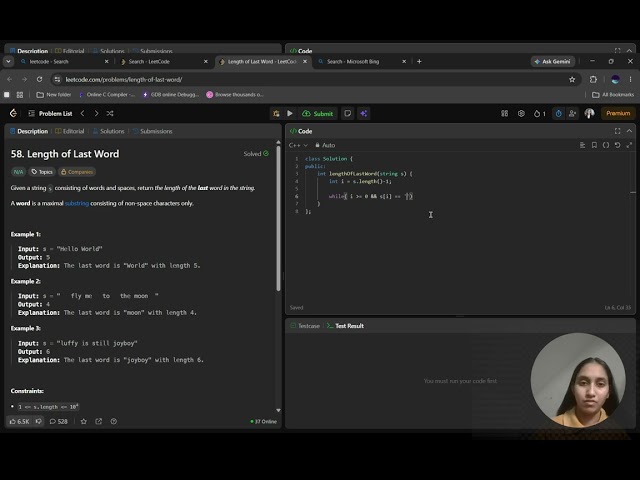Screen dimensions: 640x480
Task: Reload the page in the browser
Action: pyautogui.click(x=39, y=80)
